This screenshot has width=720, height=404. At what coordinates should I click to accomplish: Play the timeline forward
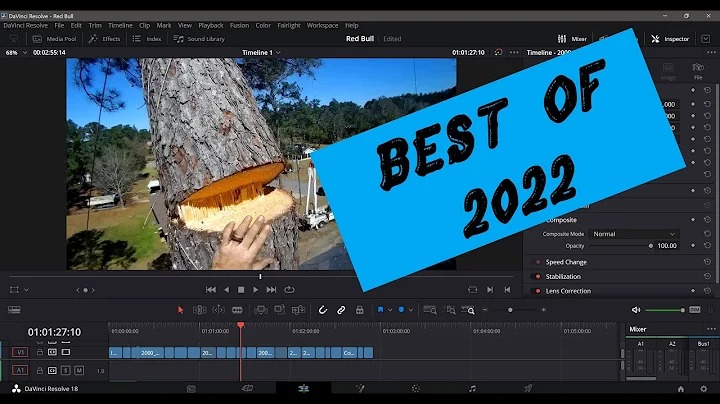click(256, 290)
